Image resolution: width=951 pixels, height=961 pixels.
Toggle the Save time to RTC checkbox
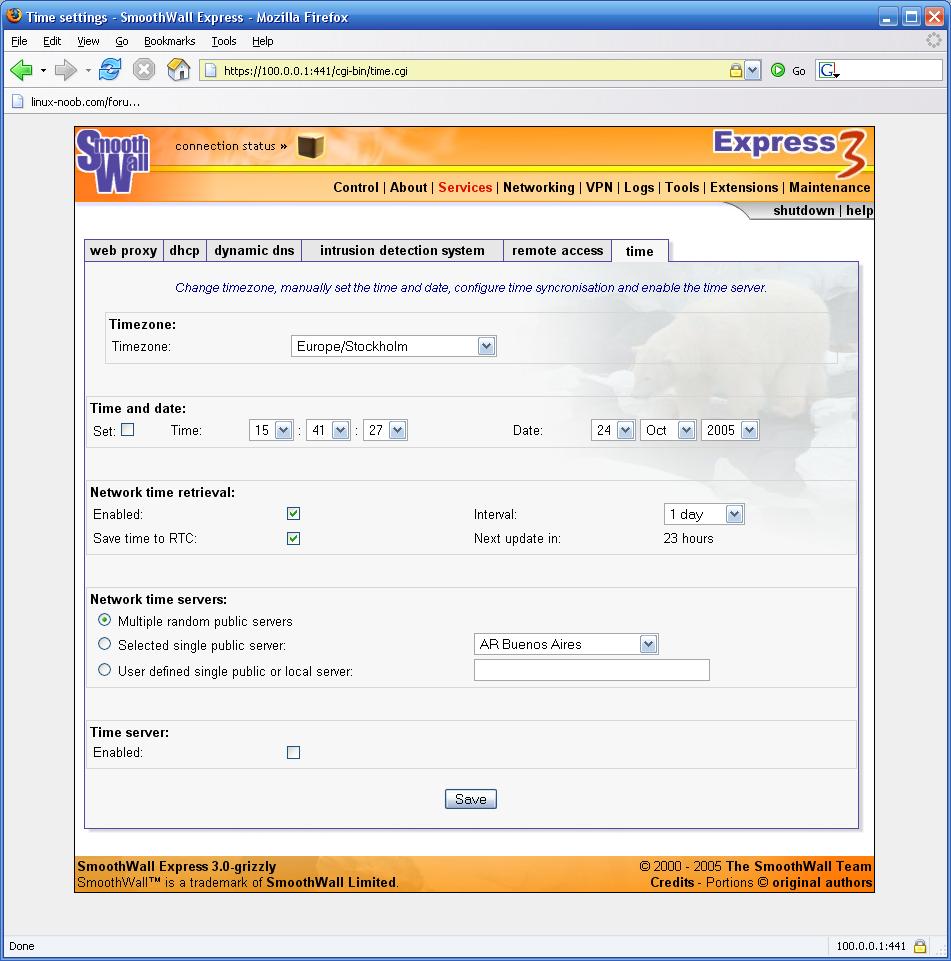[294, 539]
